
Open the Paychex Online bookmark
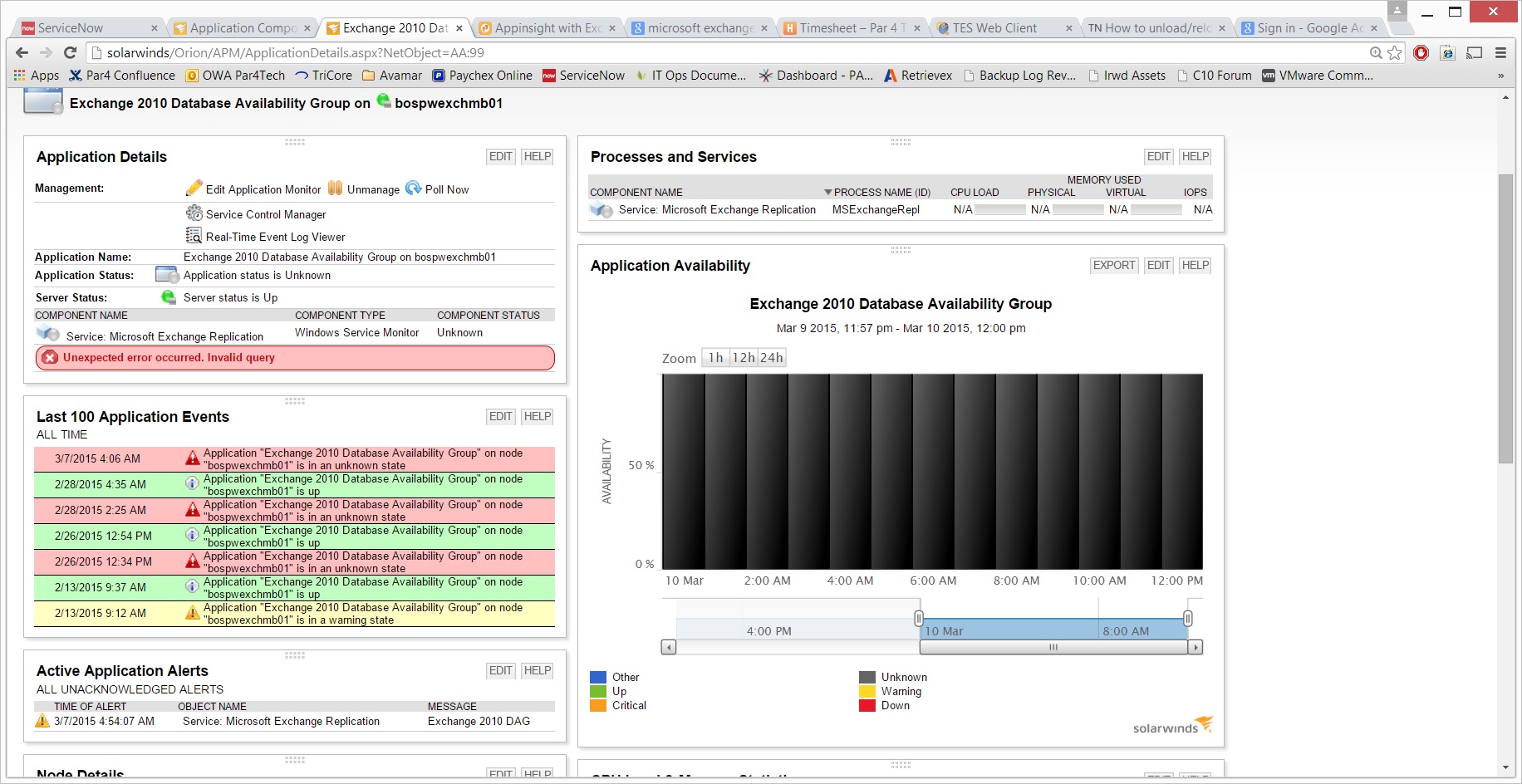483,76
